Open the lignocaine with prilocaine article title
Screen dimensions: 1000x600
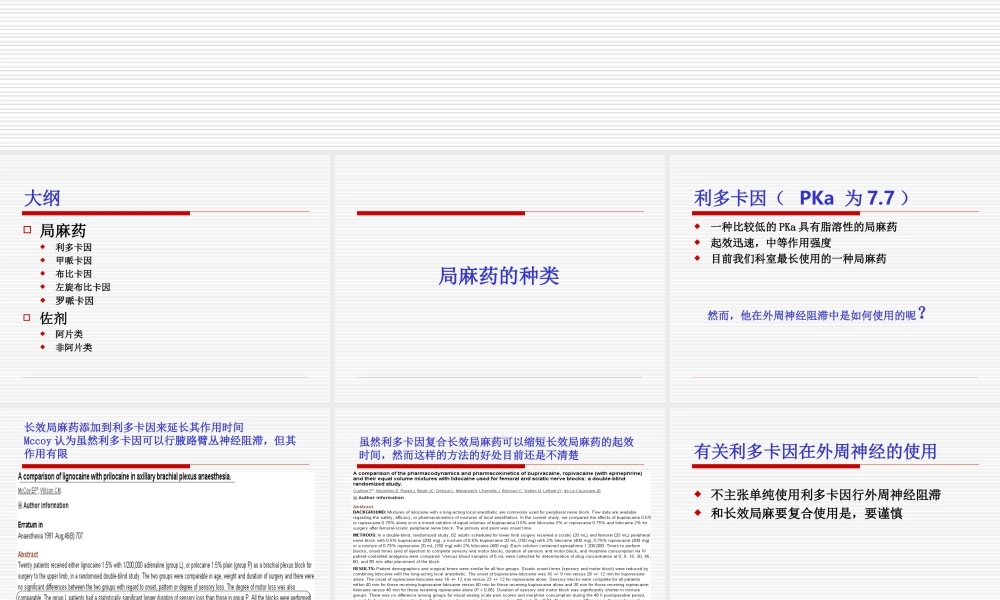pyautogui.click(x=122, y=476)
